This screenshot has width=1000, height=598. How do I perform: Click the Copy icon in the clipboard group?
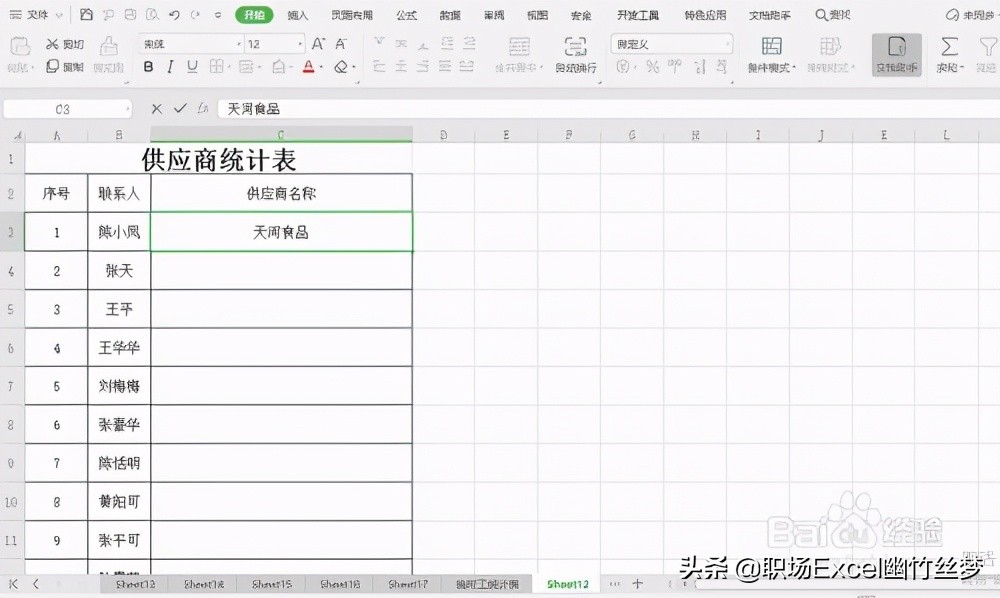[x=55, y=65]
